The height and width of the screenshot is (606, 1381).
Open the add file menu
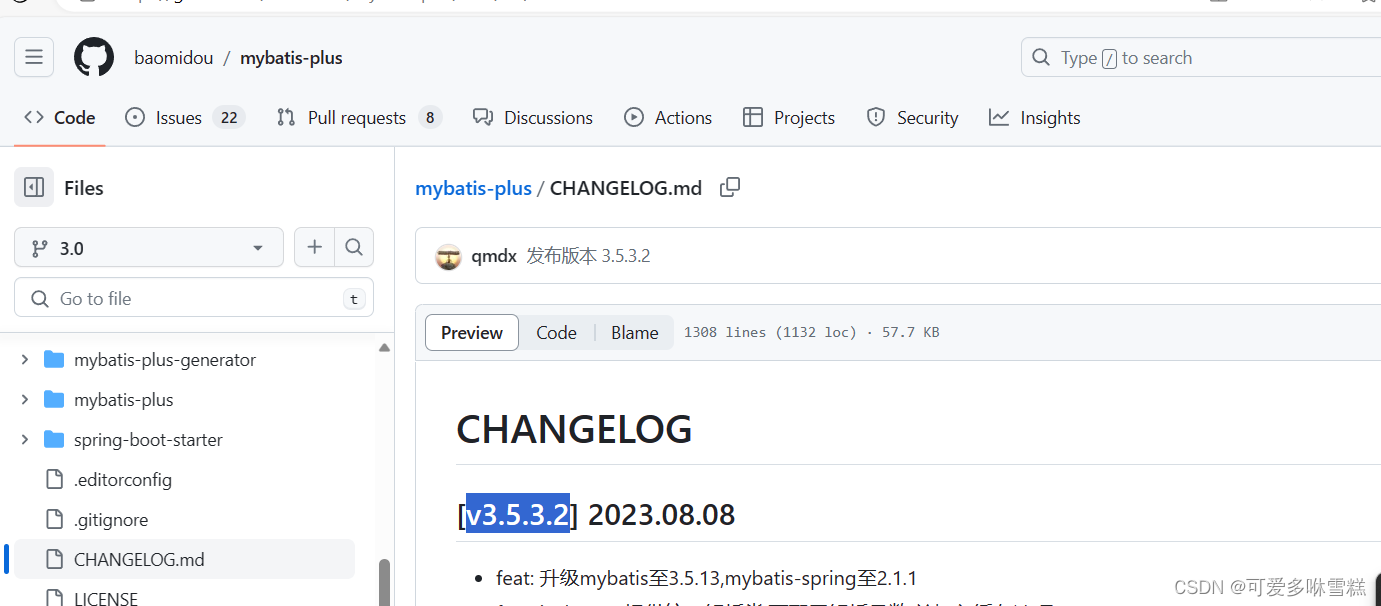coord(314,247)
